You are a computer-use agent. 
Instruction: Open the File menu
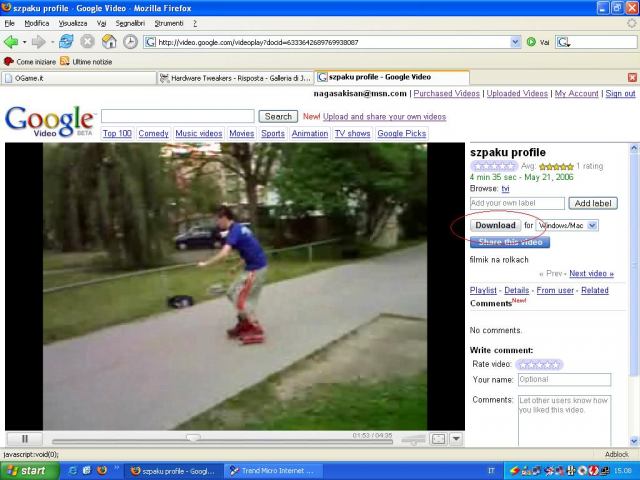click(9, 23)
